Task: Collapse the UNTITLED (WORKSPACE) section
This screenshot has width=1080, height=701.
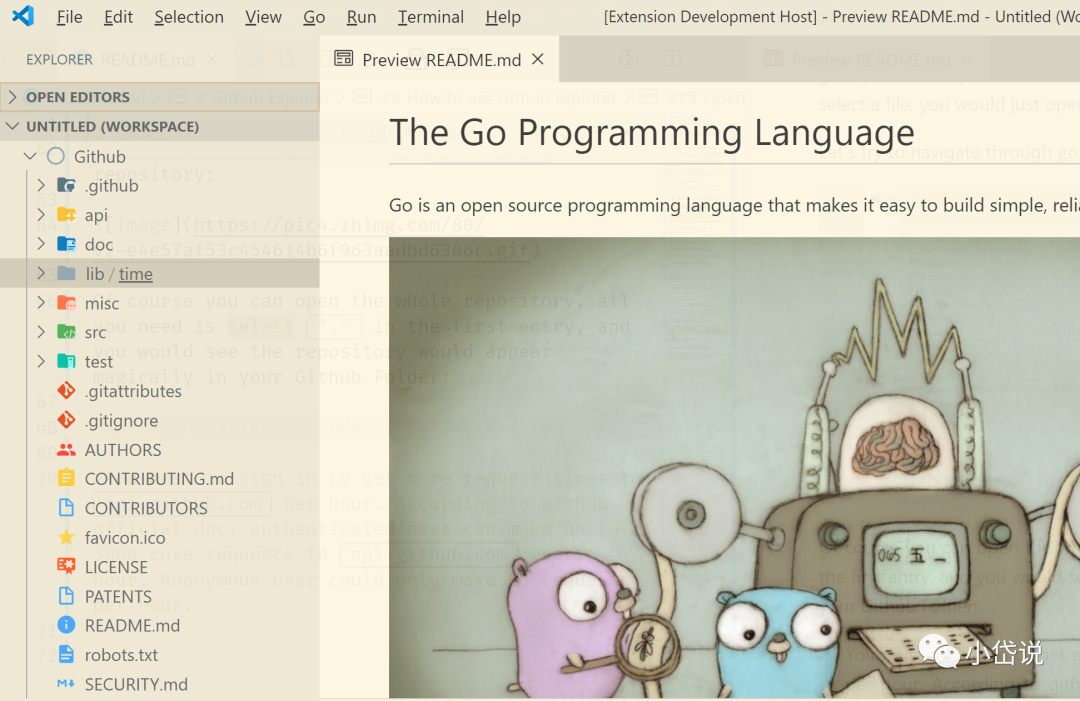Action: tap(160, 127)
